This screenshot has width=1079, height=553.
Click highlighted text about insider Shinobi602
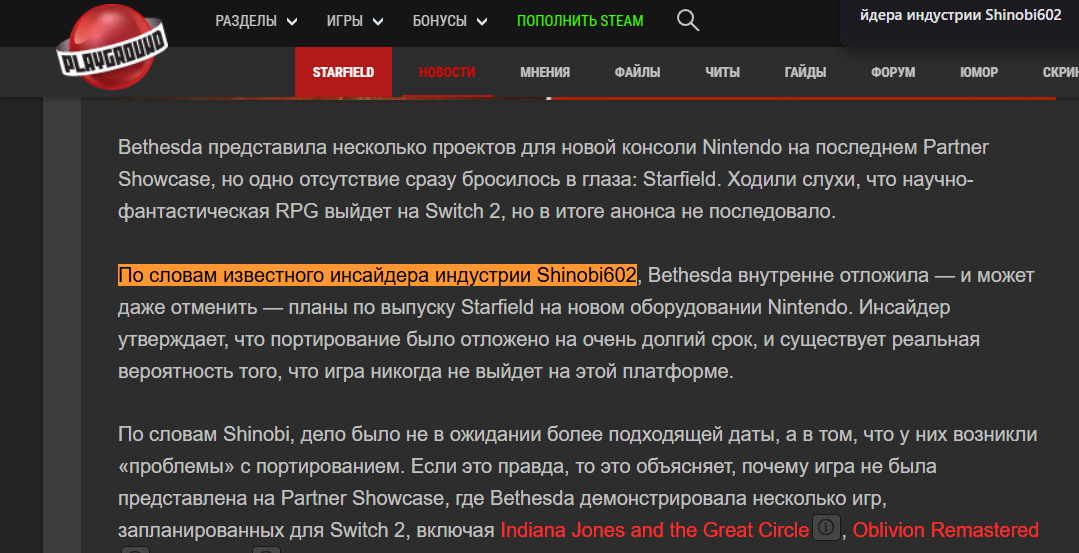coord(377,275)
